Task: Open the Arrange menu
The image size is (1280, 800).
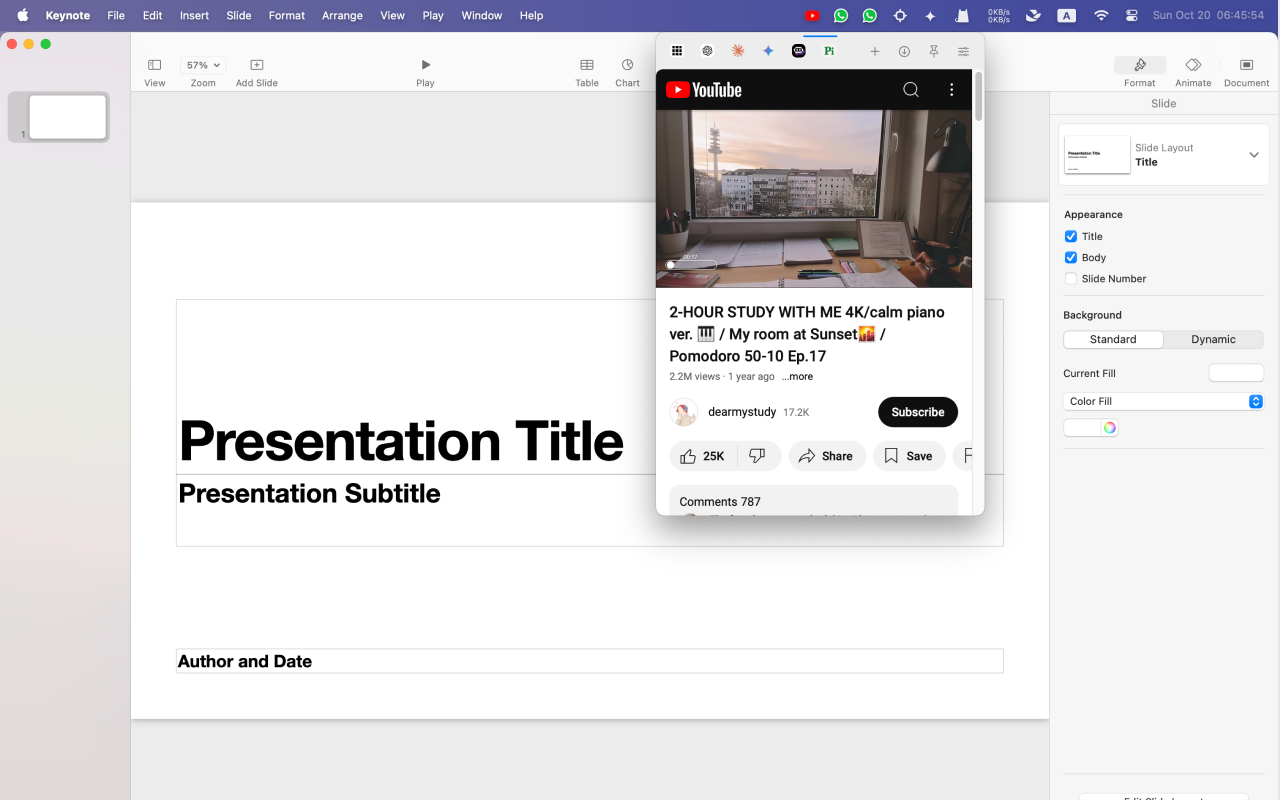Action: [342, 15]
